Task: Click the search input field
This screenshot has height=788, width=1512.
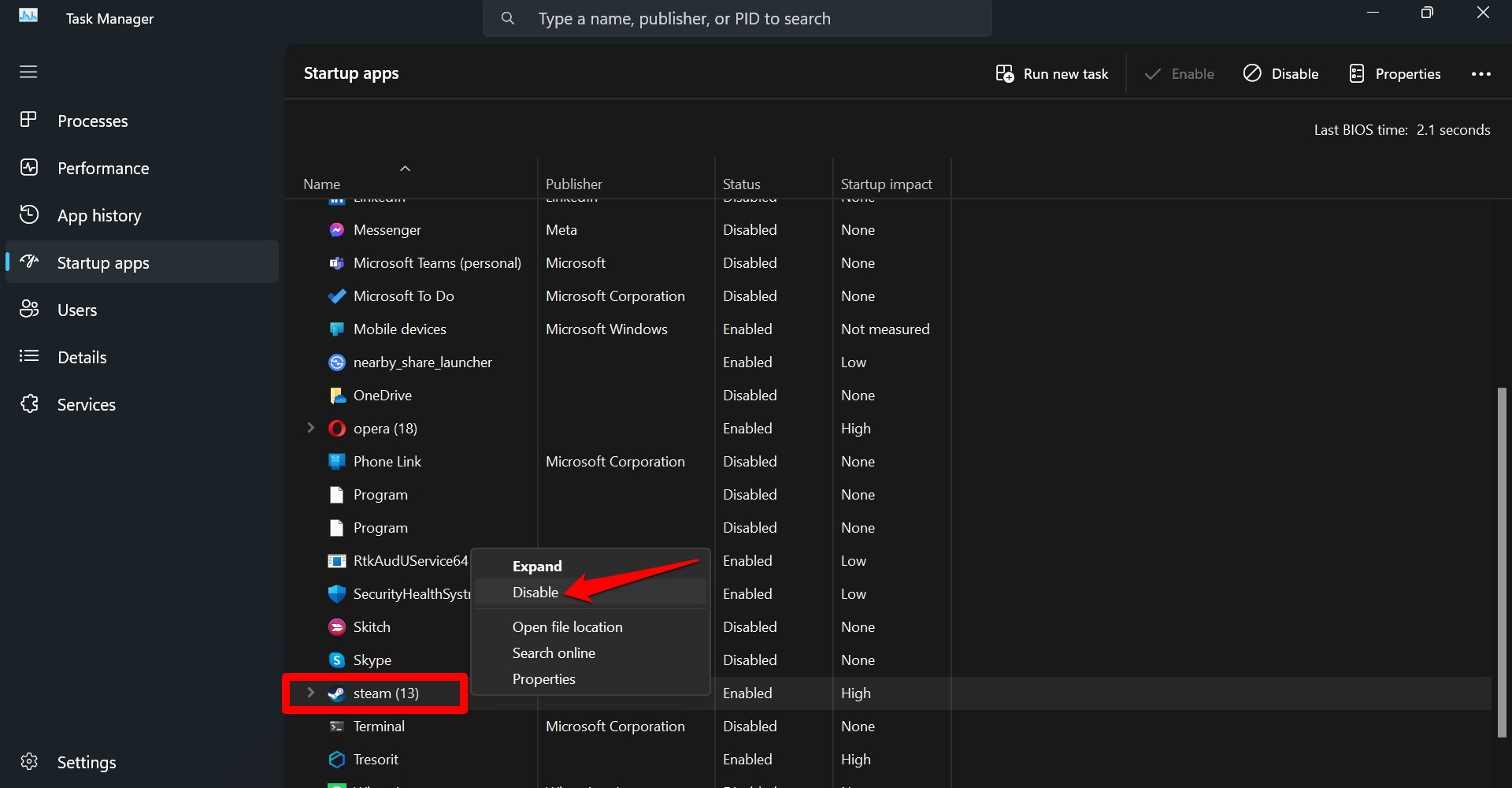Action: (737, 18)
